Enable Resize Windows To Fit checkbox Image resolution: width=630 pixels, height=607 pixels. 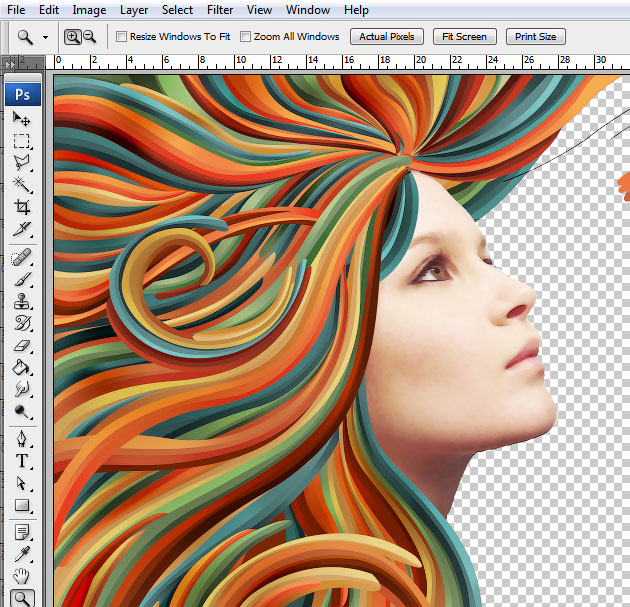(121, 37)
